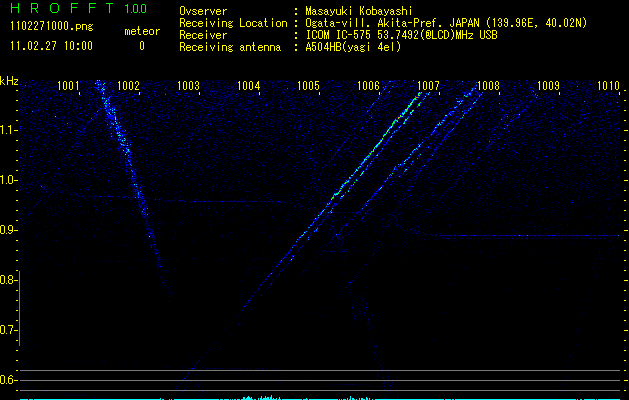Click time marker 1001
This screenshot has height=400, width=629.
coord(68,85)
